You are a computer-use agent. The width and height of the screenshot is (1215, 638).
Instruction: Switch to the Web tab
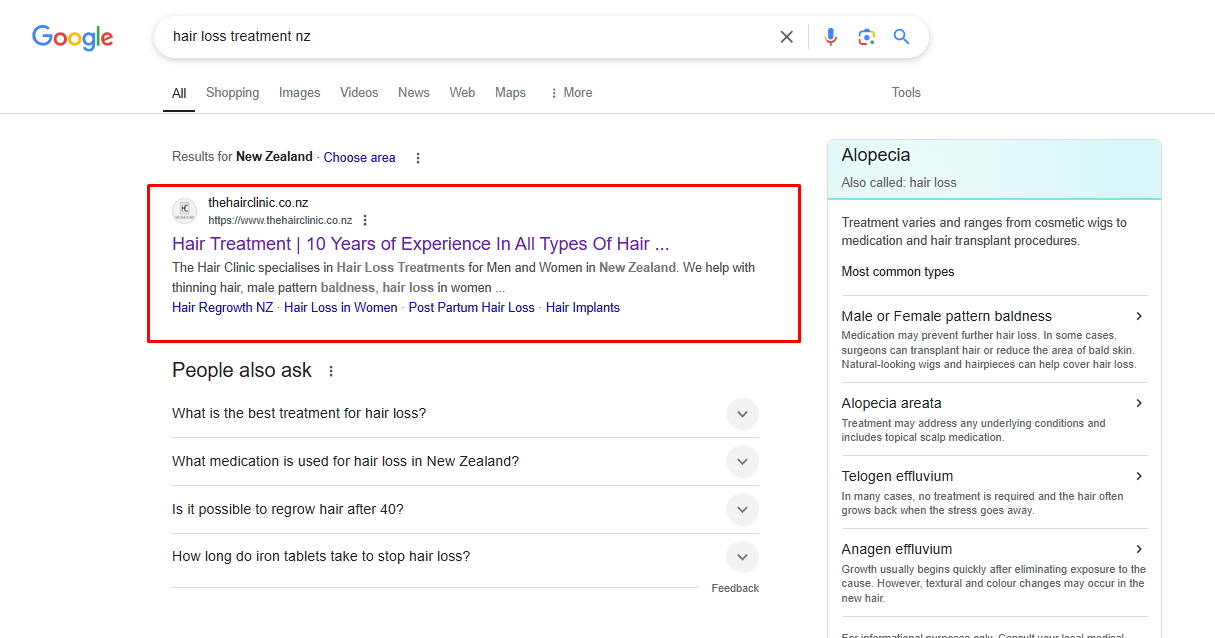point(462,93)
